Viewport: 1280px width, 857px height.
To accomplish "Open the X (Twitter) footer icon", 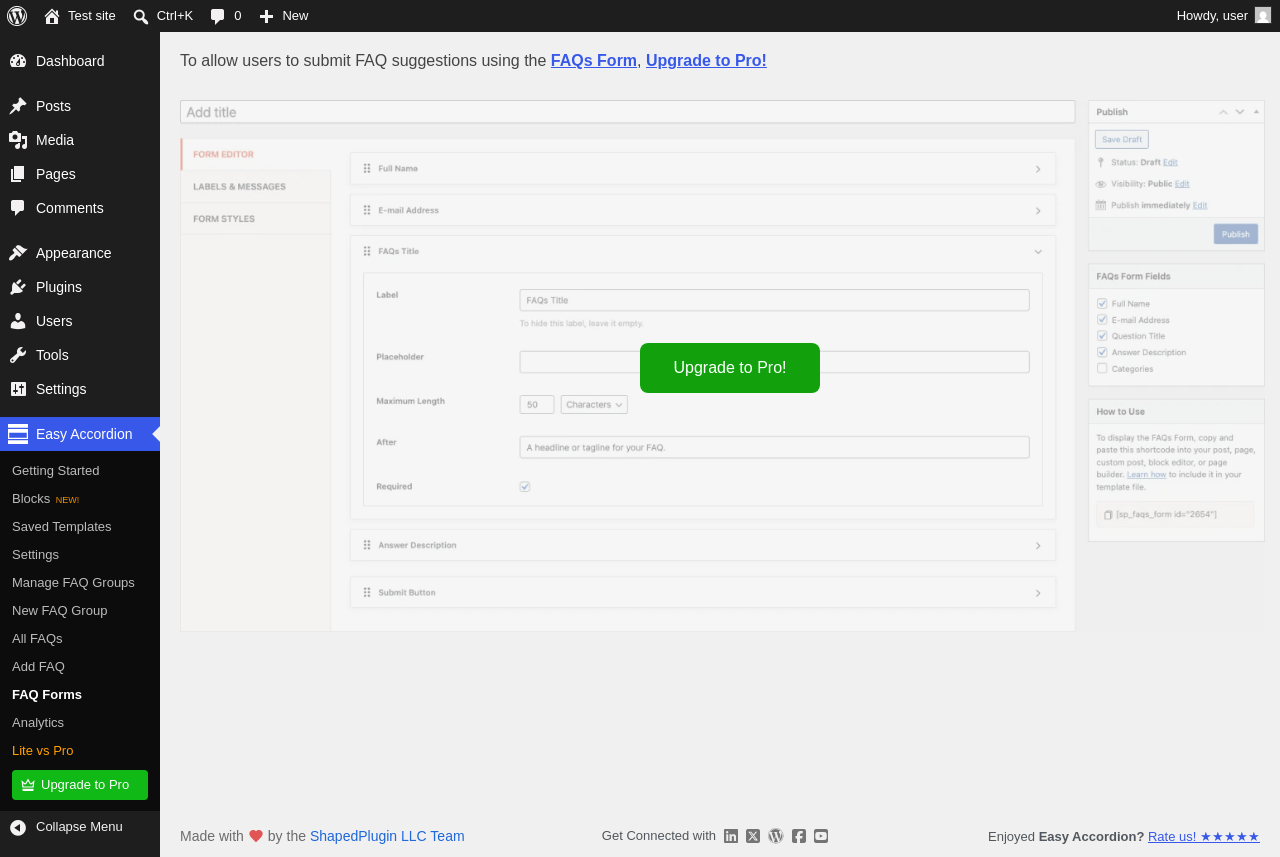I will 753,836.
